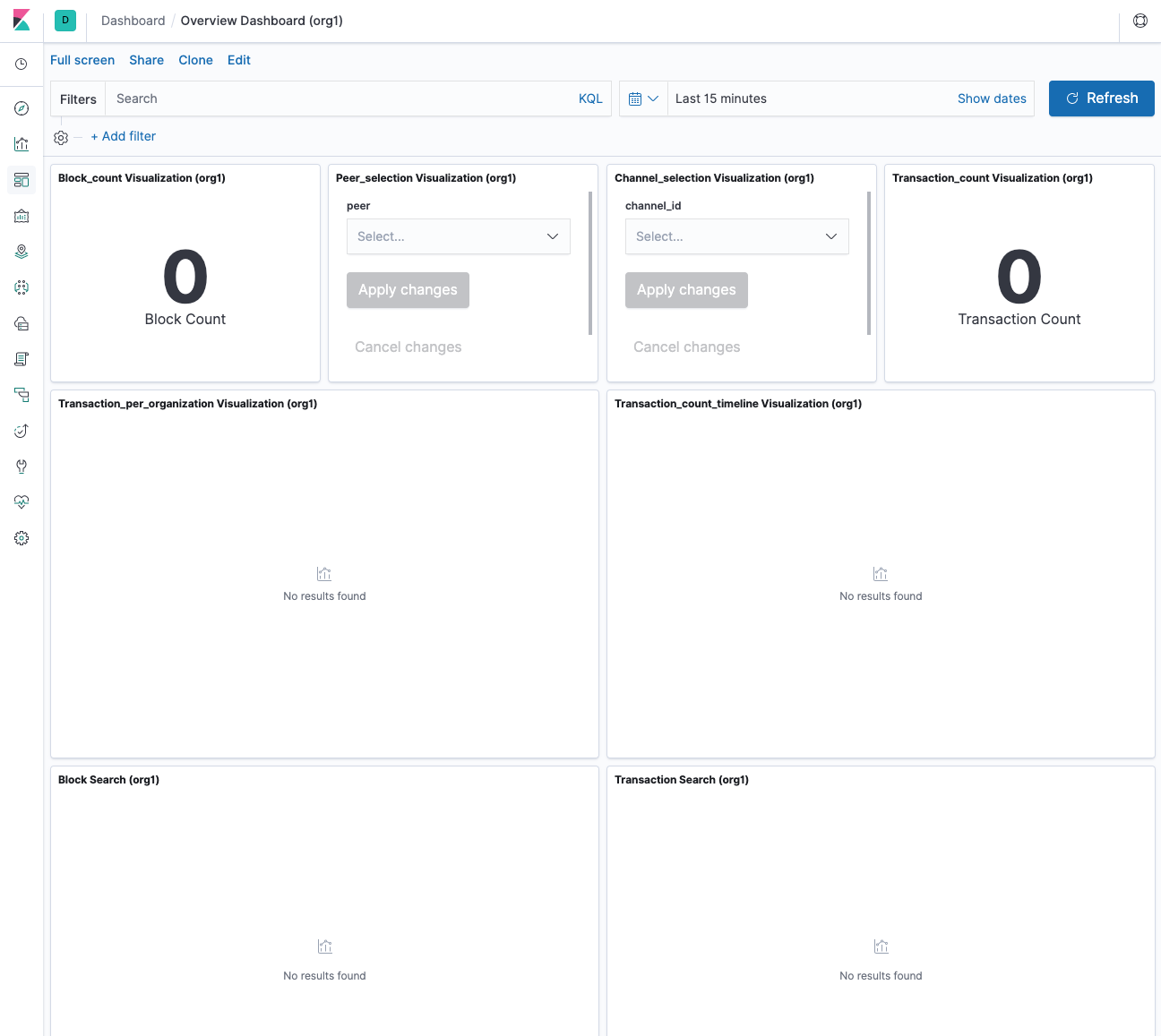
Task: Apply changes in Peer_selection panel
Action: coord(408,290)
